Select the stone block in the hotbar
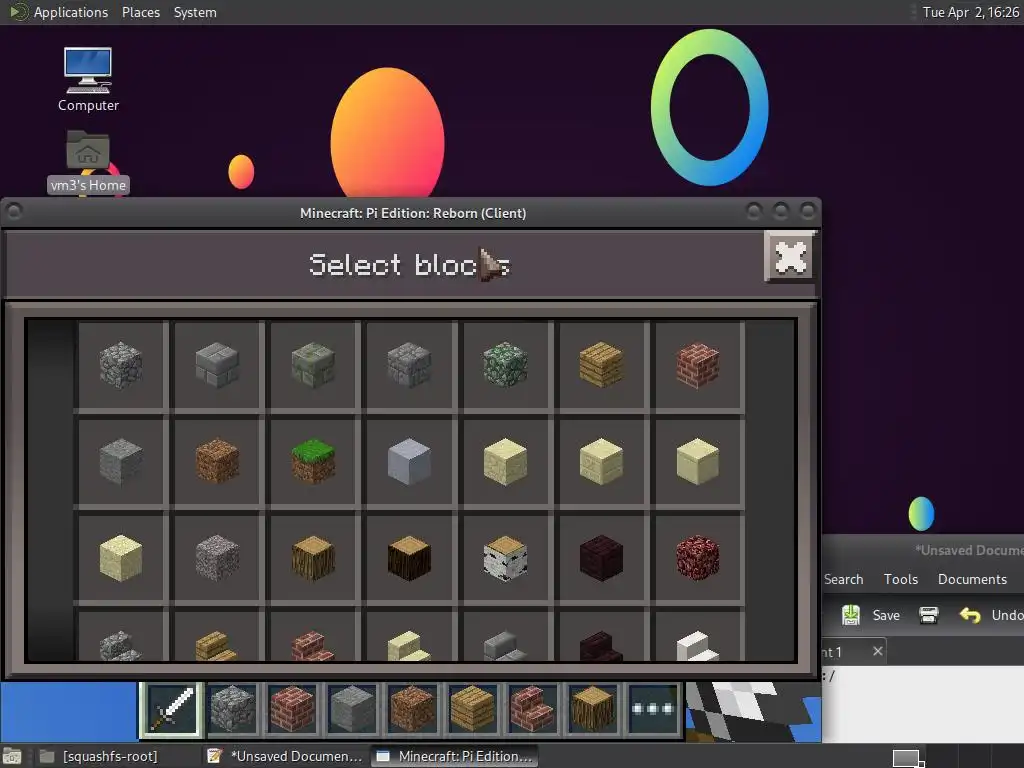The image size is (1024, 768). [352, 709]
